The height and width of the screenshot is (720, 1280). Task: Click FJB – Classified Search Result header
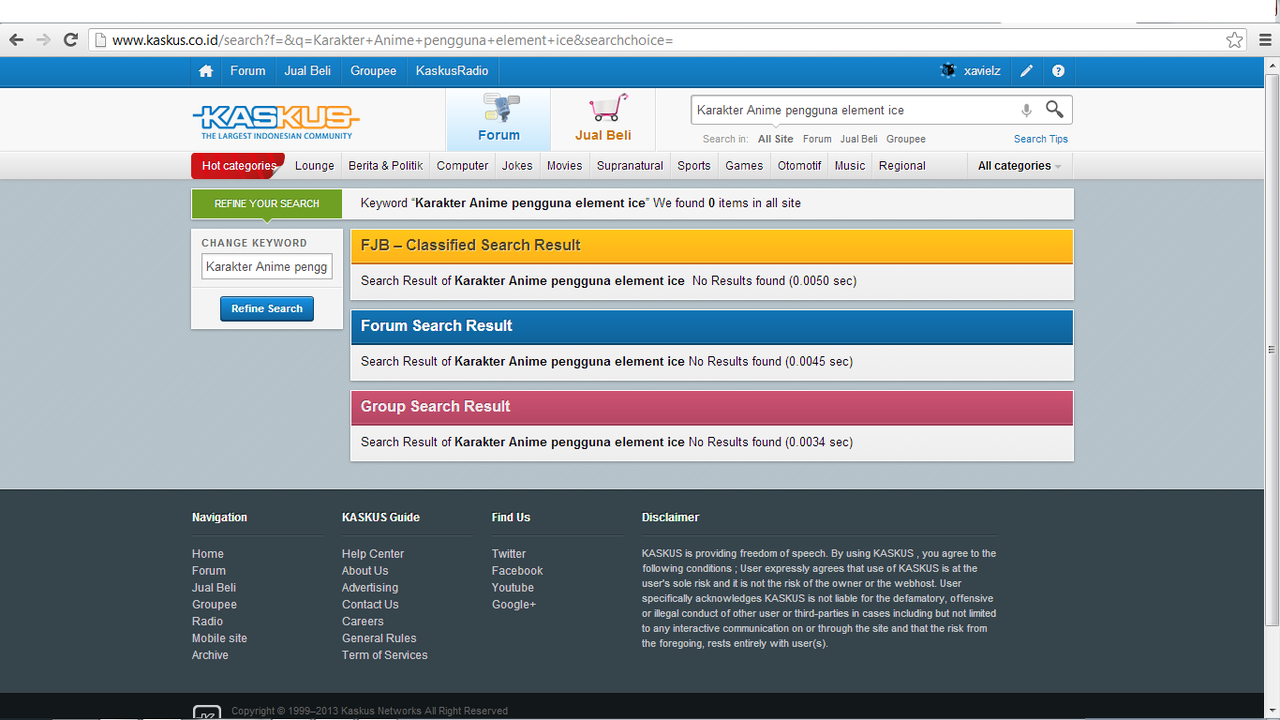click(x=712, y=245)
